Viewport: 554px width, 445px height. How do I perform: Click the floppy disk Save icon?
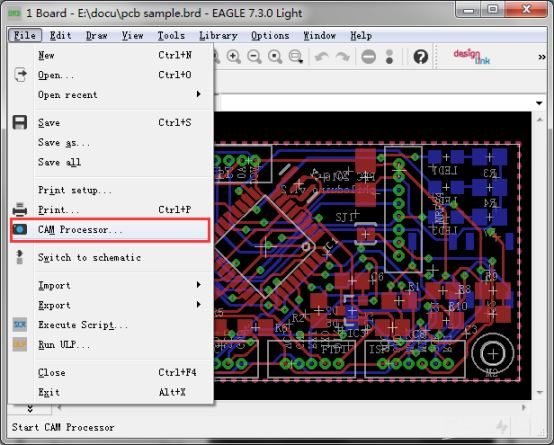pyautogui.click(x=20, y=122)
